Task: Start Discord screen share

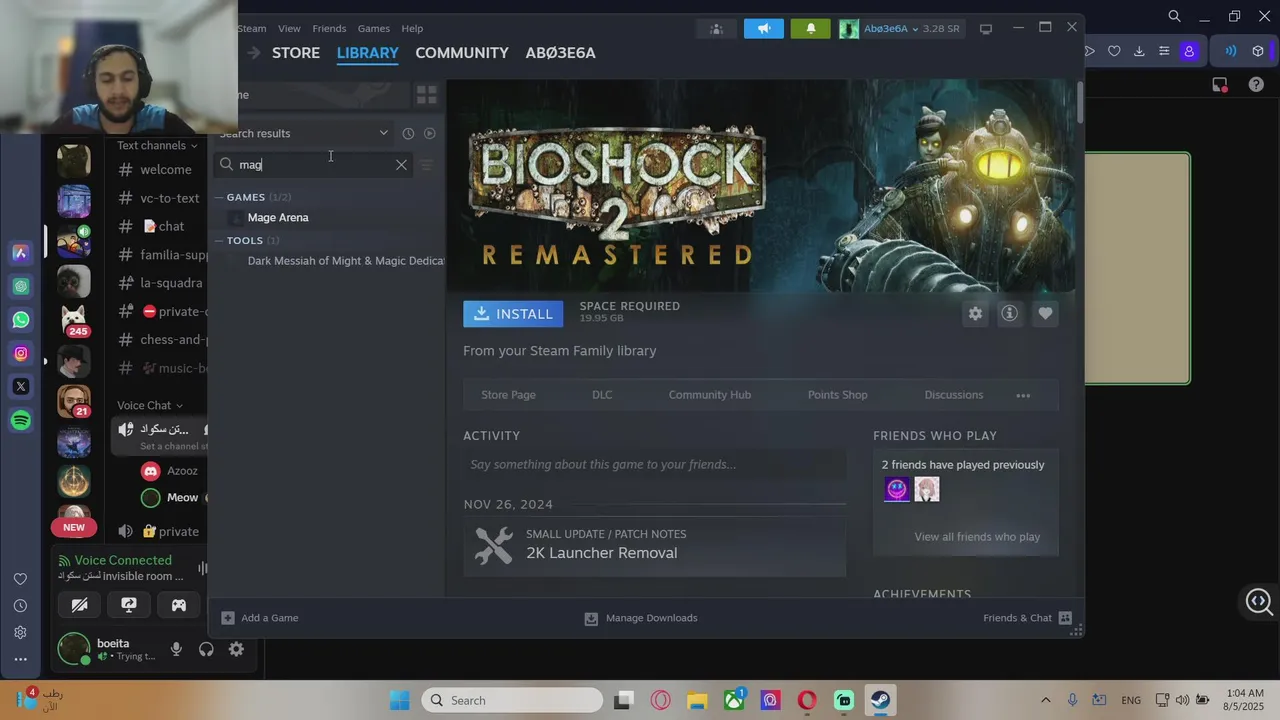Action: click(129, 605)
